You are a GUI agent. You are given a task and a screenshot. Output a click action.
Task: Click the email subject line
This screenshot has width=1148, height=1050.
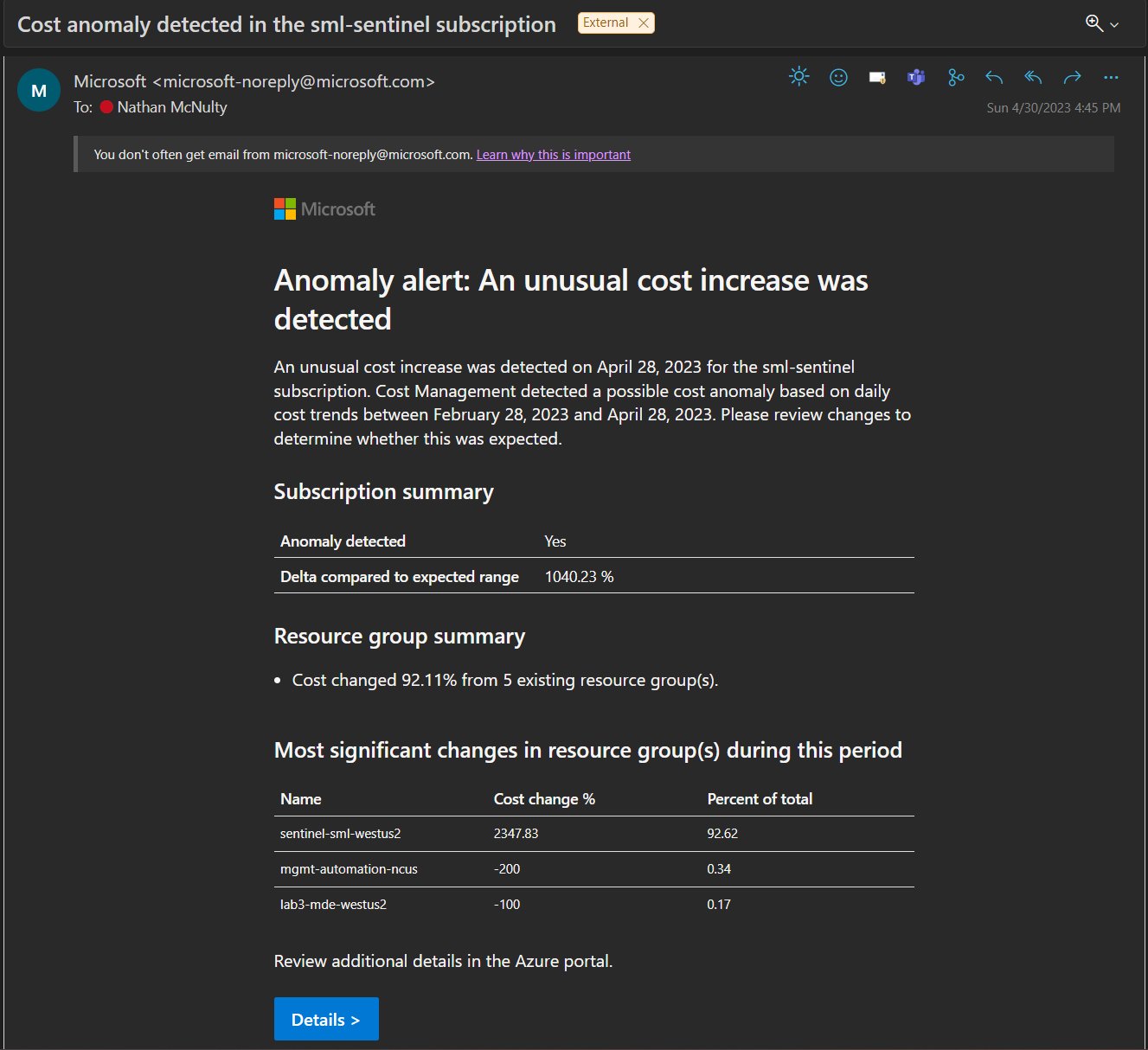click(286, 24)
